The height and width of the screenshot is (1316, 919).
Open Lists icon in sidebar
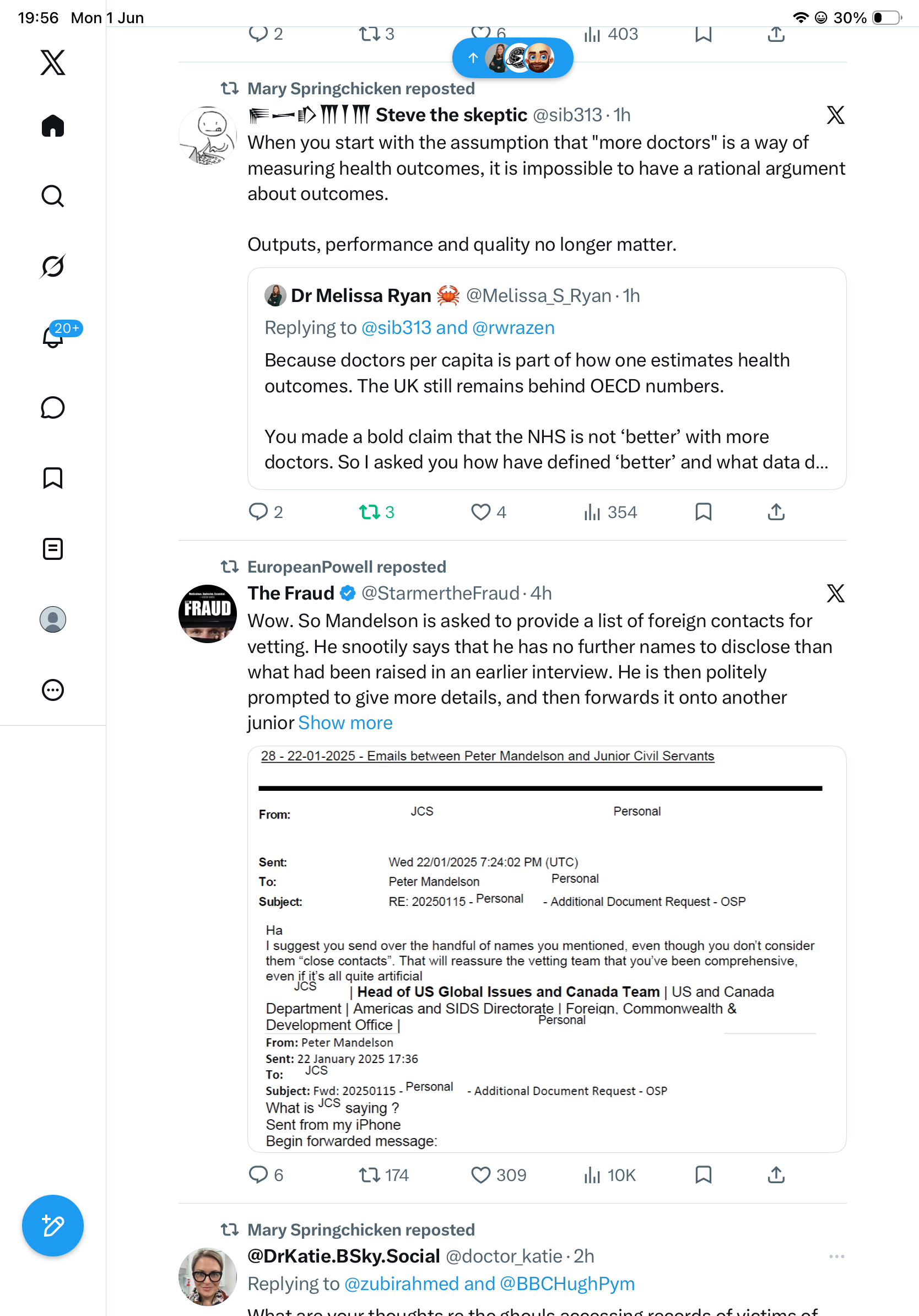[53, 548]
